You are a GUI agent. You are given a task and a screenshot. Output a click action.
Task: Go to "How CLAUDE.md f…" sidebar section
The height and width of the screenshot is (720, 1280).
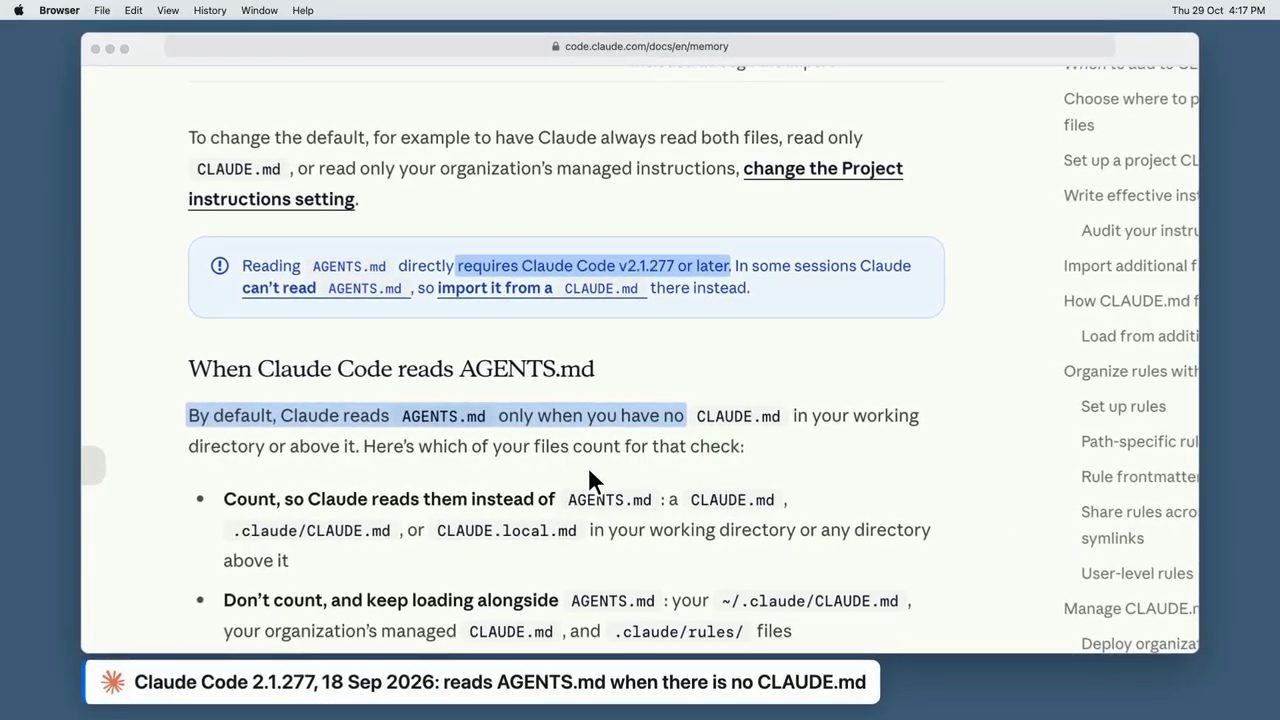[x=1130, y=300]
